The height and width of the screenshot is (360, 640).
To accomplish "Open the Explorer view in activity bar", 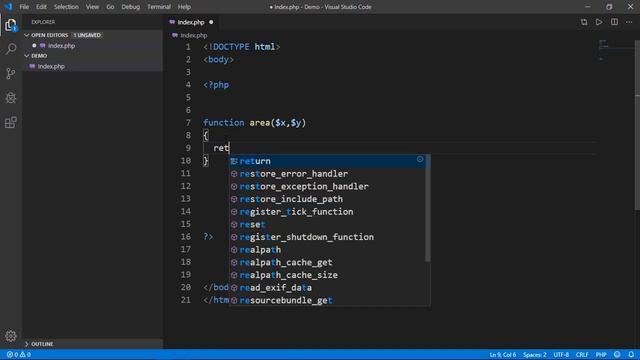I will [11, 25].
